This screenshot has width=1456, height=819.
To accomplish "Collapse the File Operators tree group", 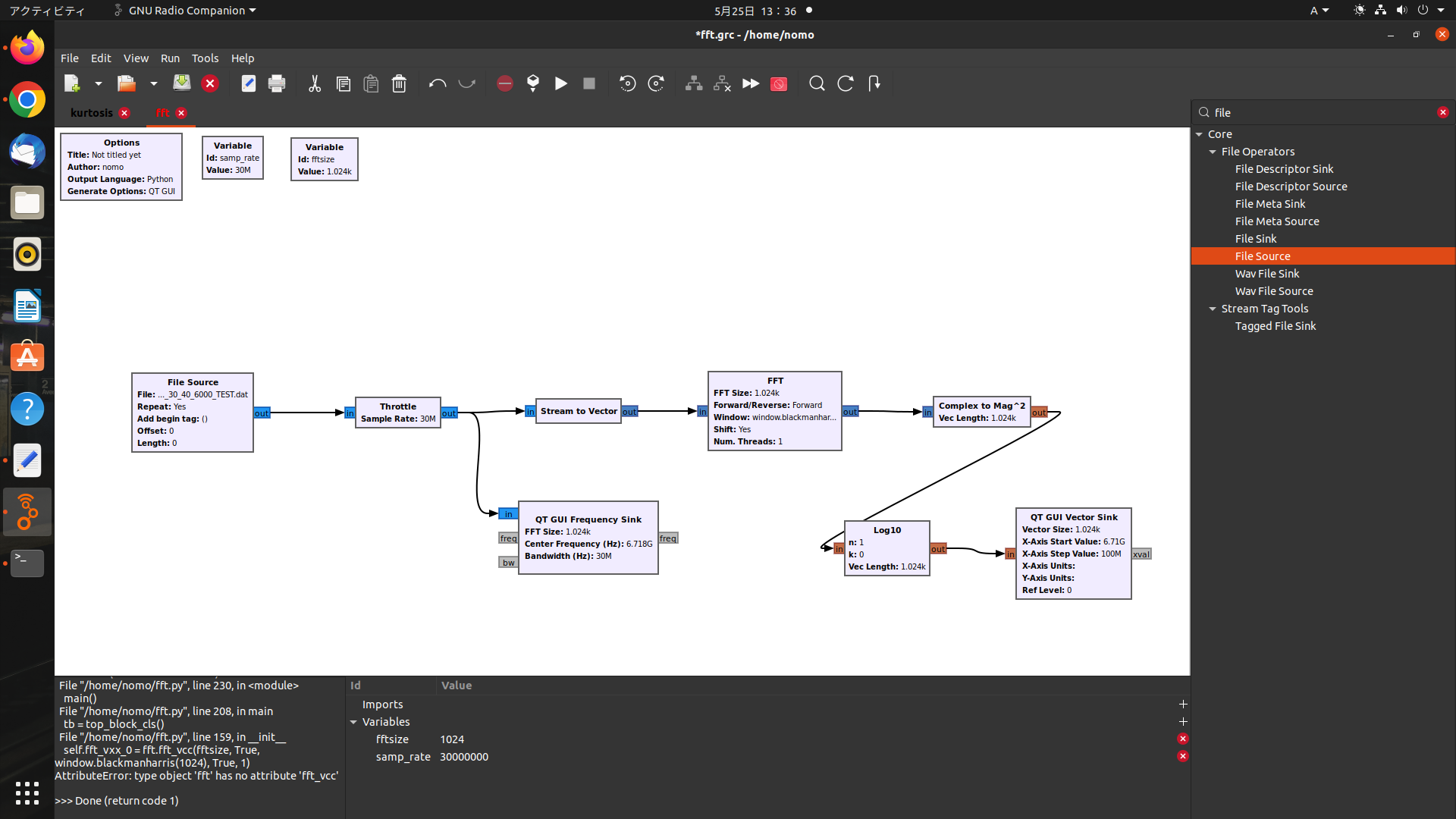I will point(1213,152).
